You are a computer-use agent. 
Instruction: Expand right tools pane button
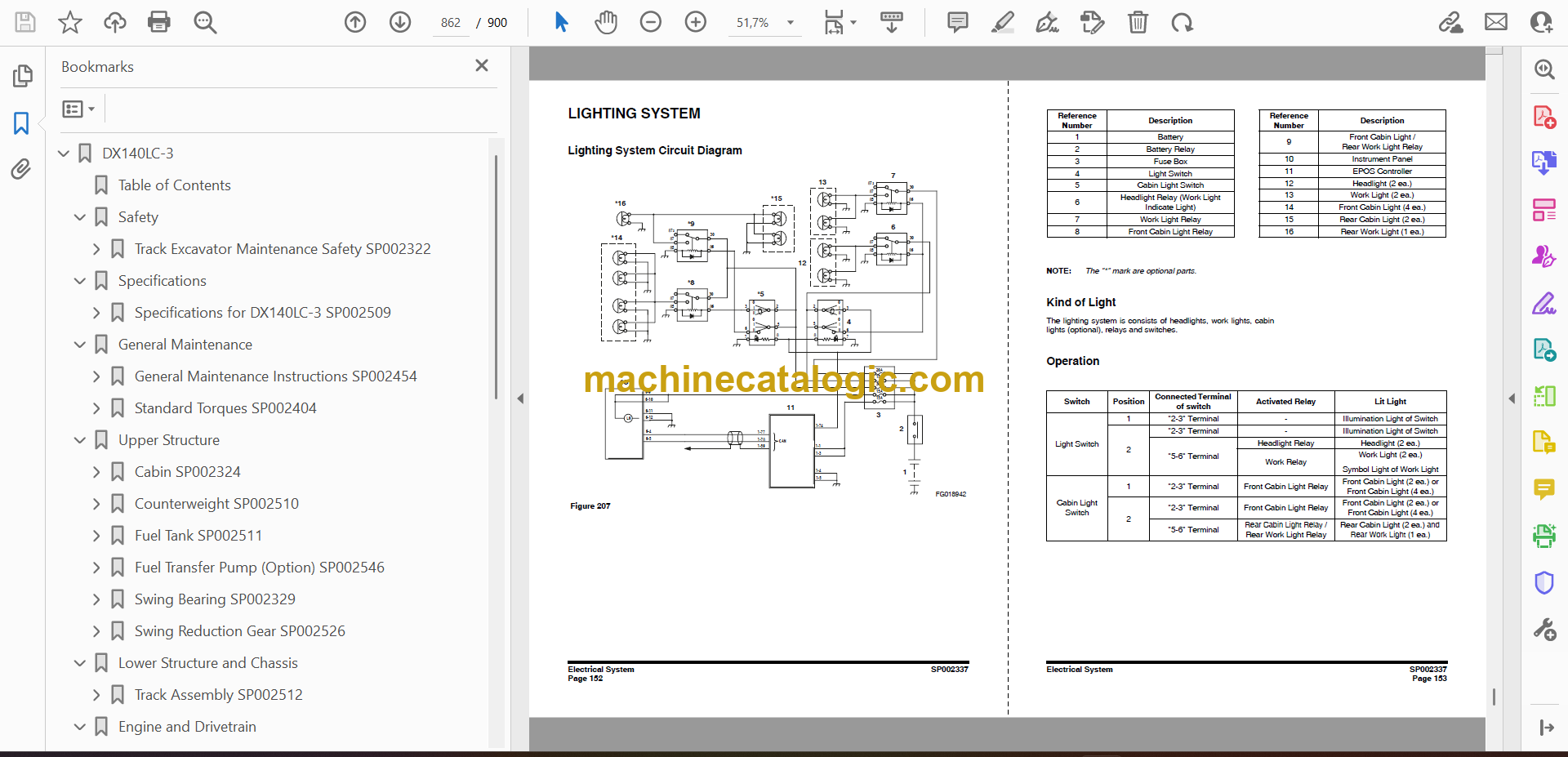[1546, 728]
